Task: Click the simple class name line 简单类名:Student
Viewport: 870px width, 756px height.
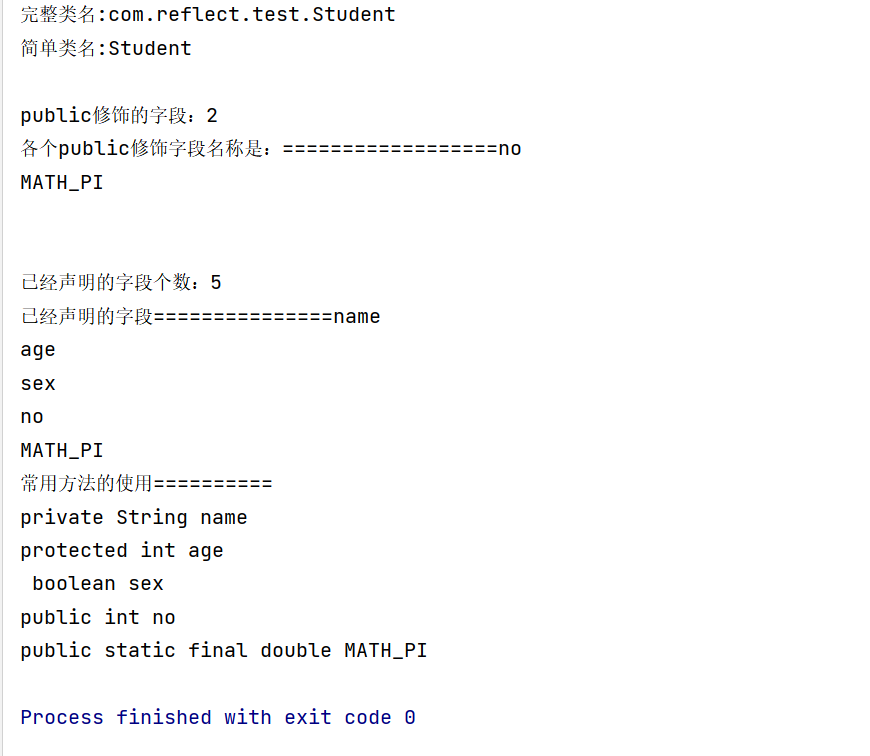Action: point(106,48)
